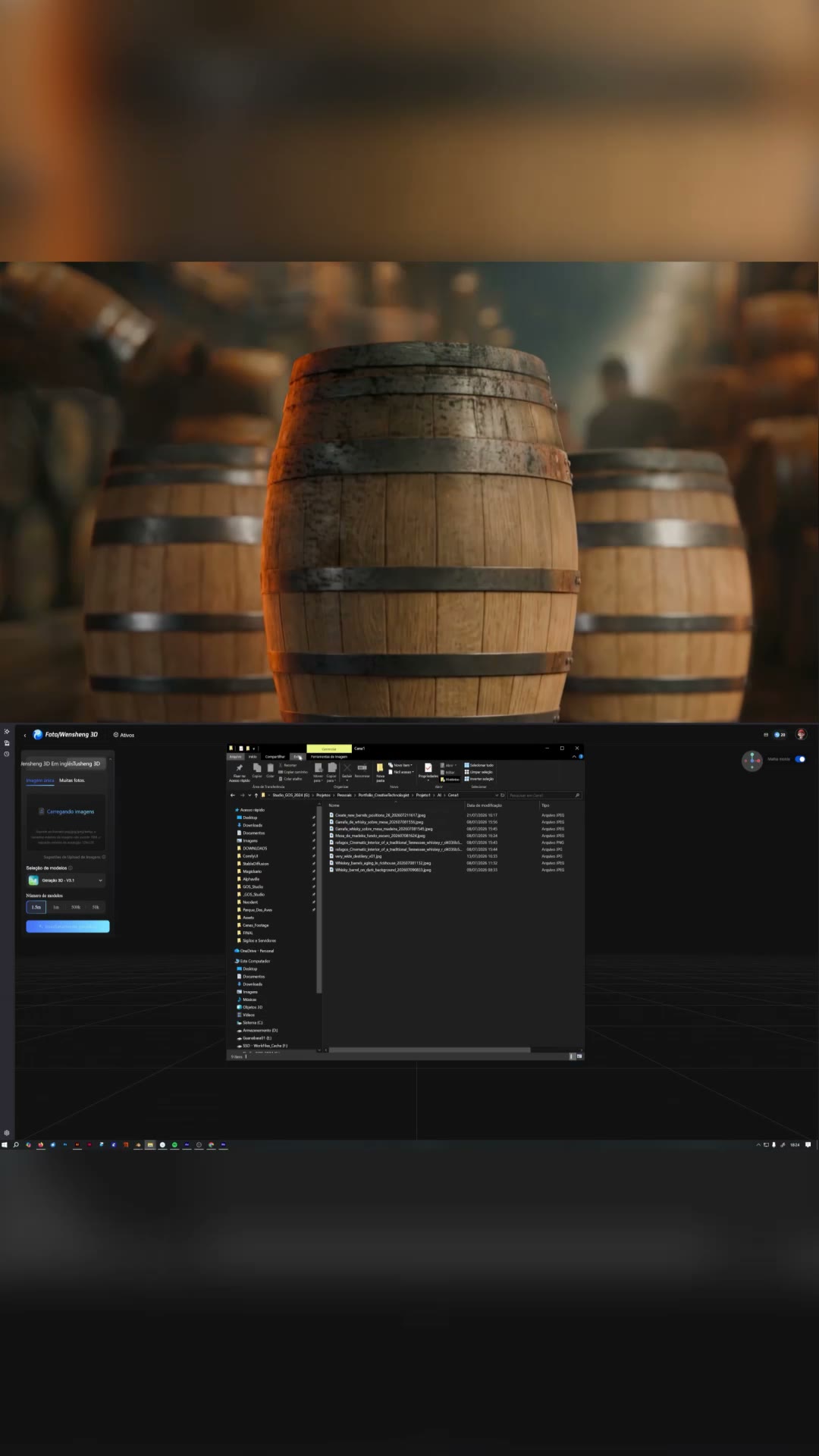Switch to the Muitas fotos tab
Viewport: 819px width, 1456px height.
click(72, 780)
